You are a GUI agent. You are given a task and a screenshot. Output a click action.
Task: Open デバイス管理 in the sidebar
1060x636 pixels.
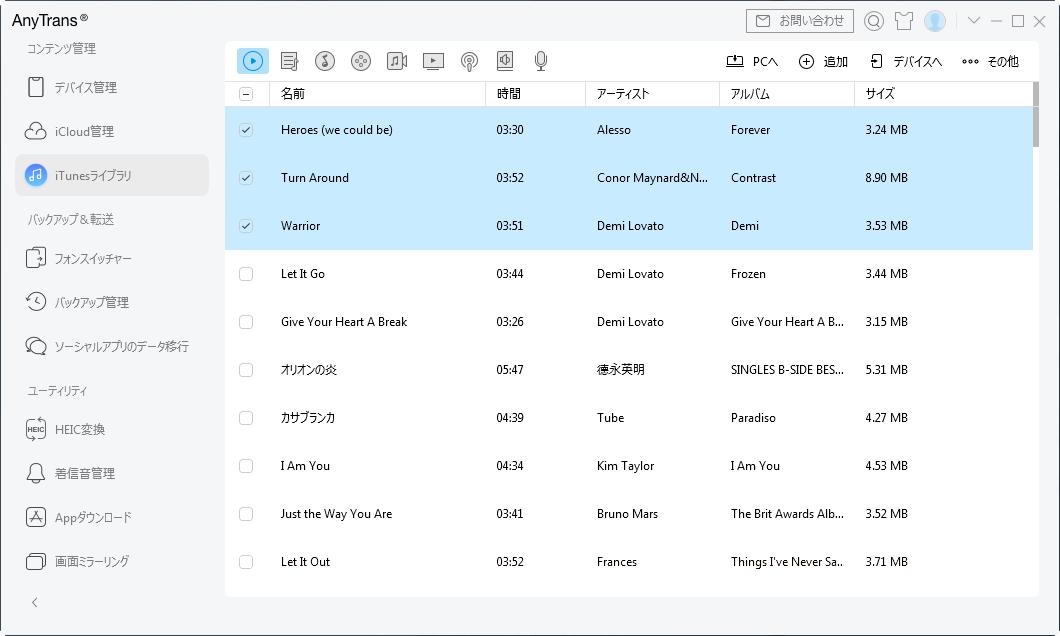[112, 87]
